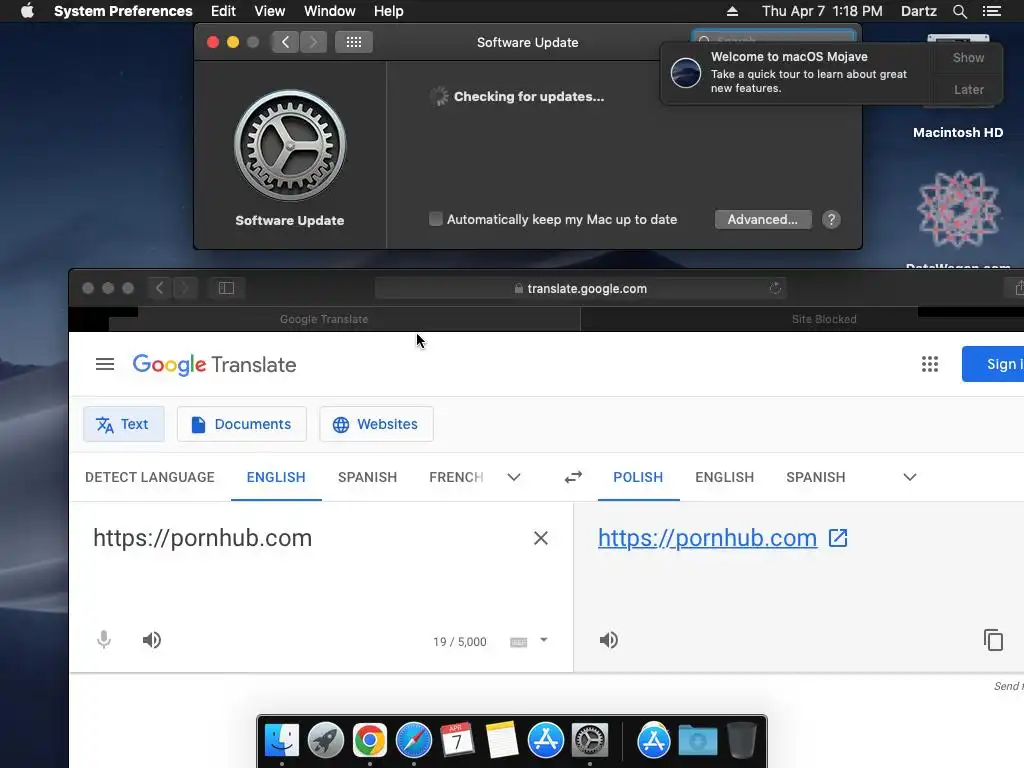Open the Edit menu
The image size is (1024, 768).
pyautogui.click(x=223, y=11)
